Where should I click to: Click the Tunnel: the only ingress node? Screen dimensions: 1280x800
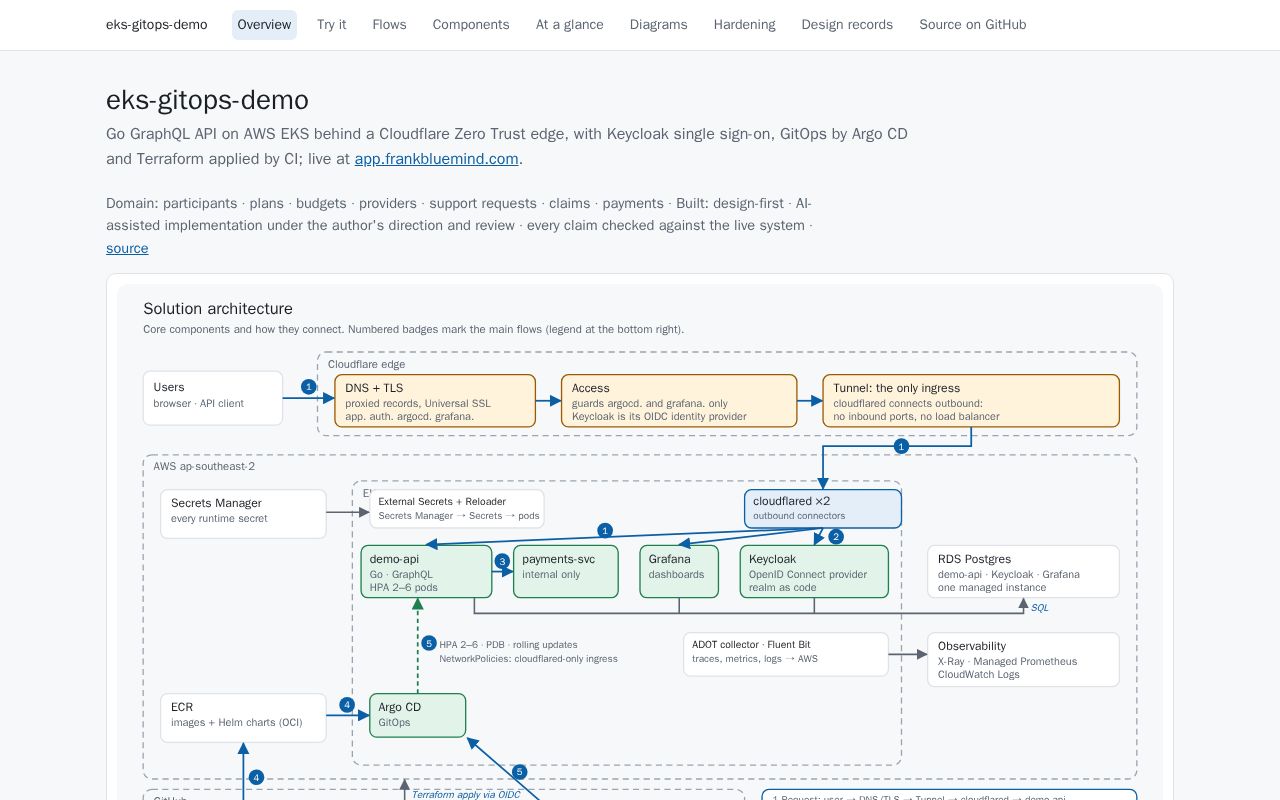pos(971,401)
